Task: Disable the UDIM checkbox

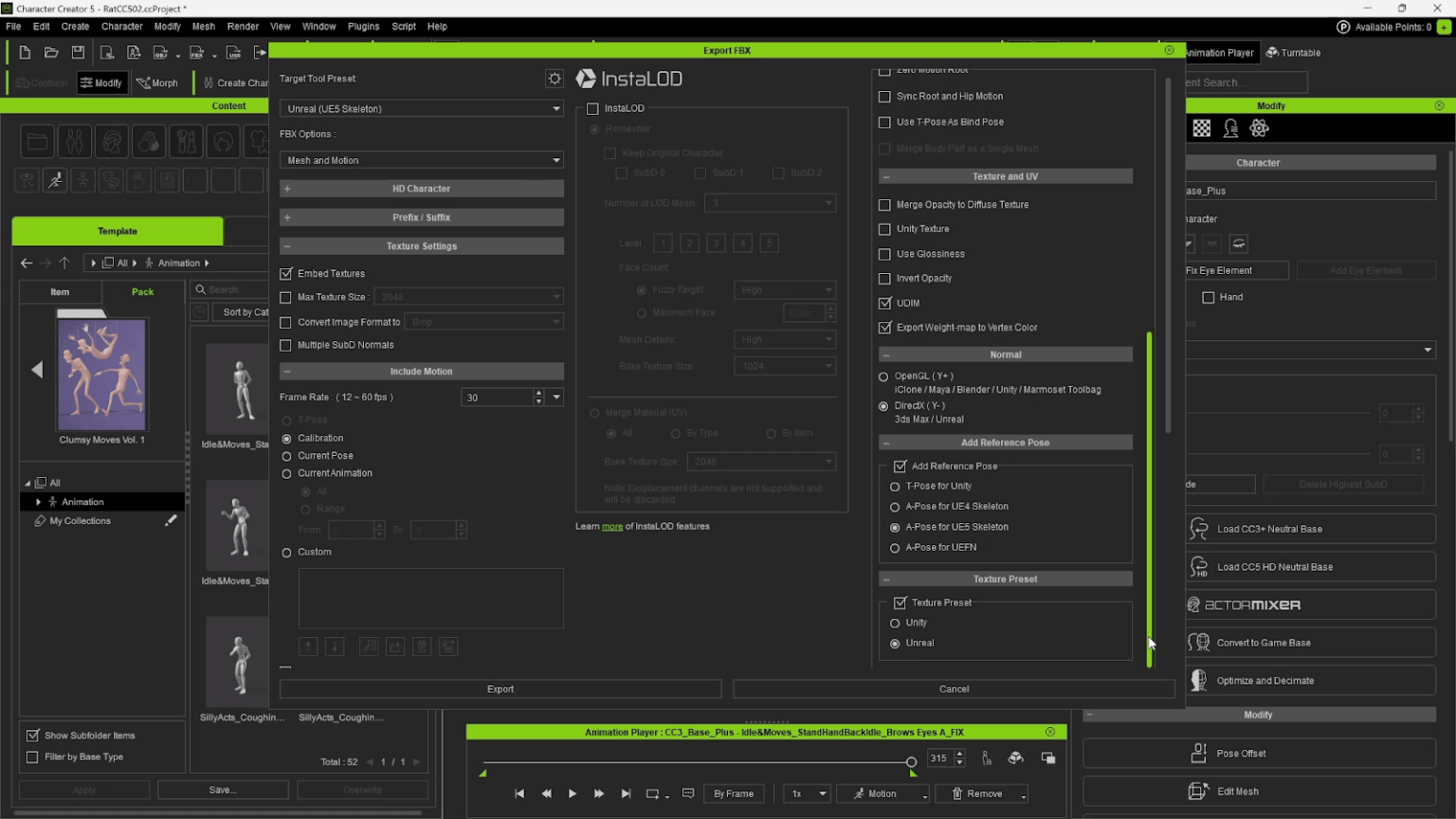Action: (884, 302)
